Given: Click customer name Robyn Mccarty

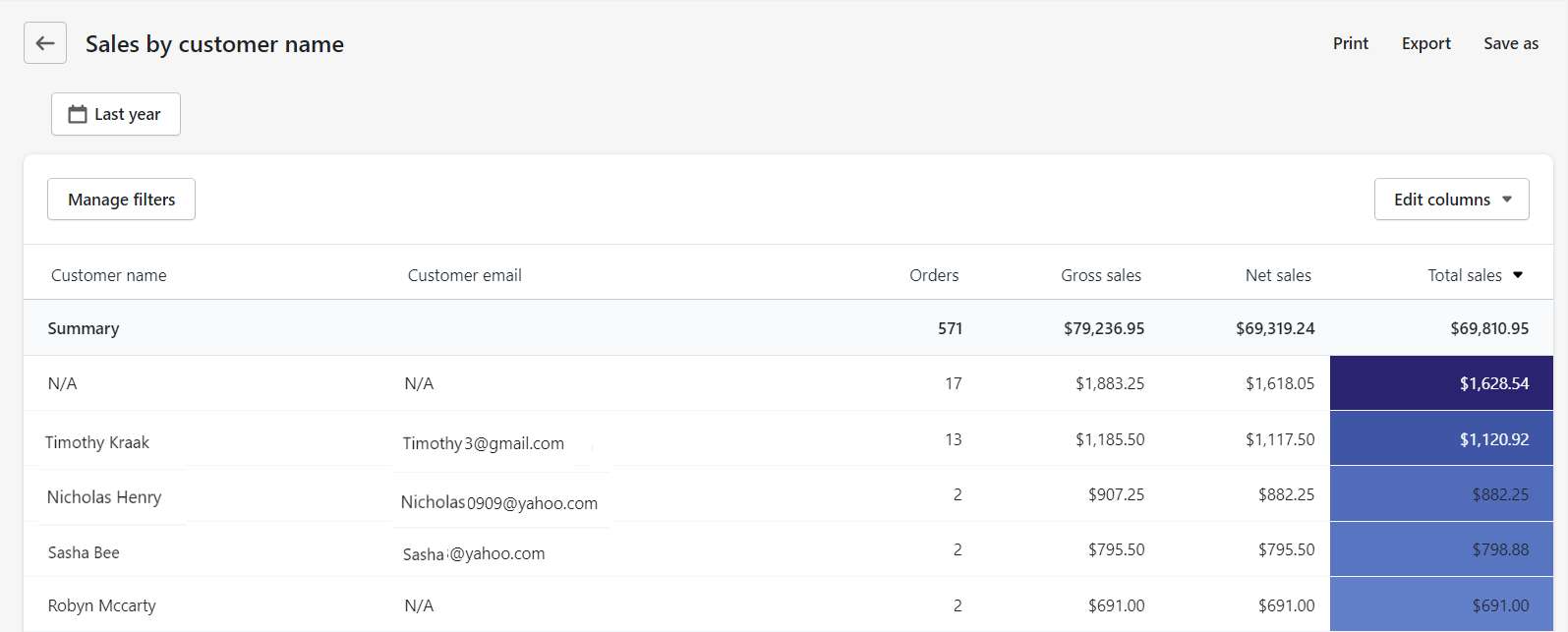Looking at the screenshot, I should [102, 605].
